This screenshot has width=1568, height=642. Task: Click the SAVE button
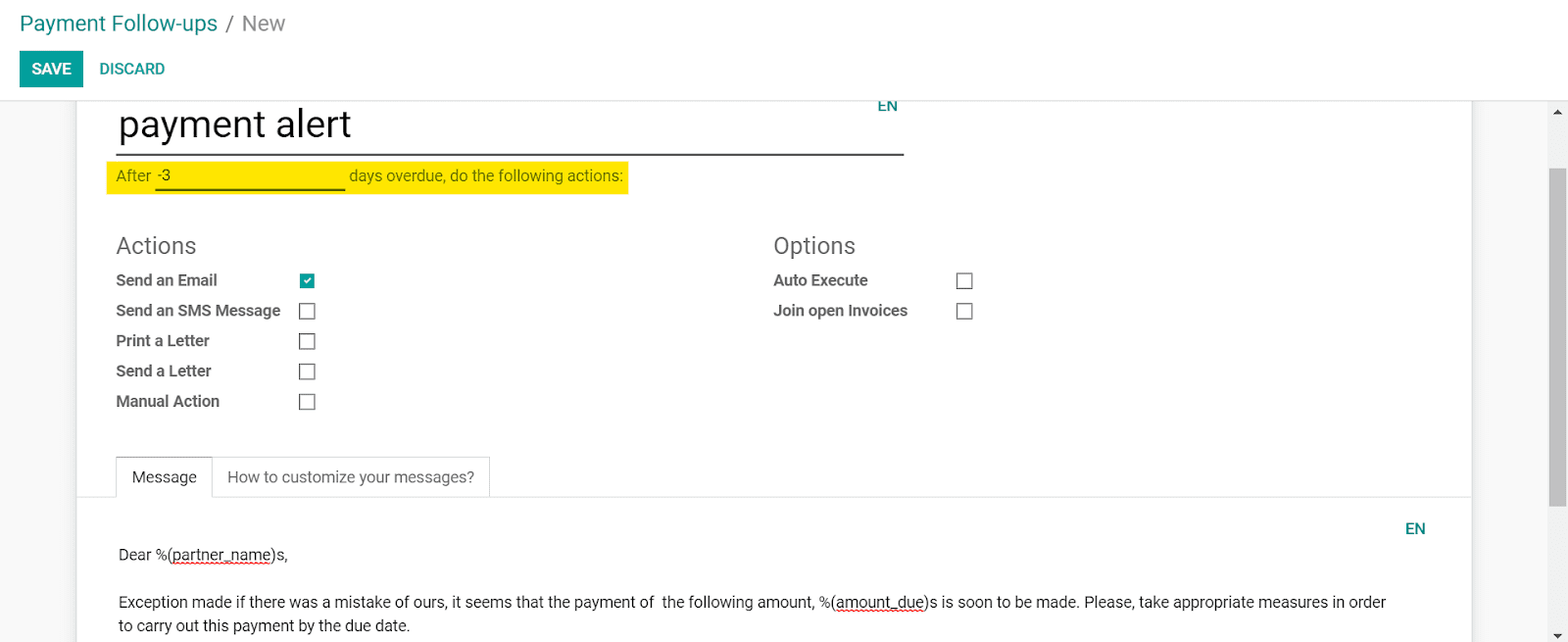pos(51,69)
